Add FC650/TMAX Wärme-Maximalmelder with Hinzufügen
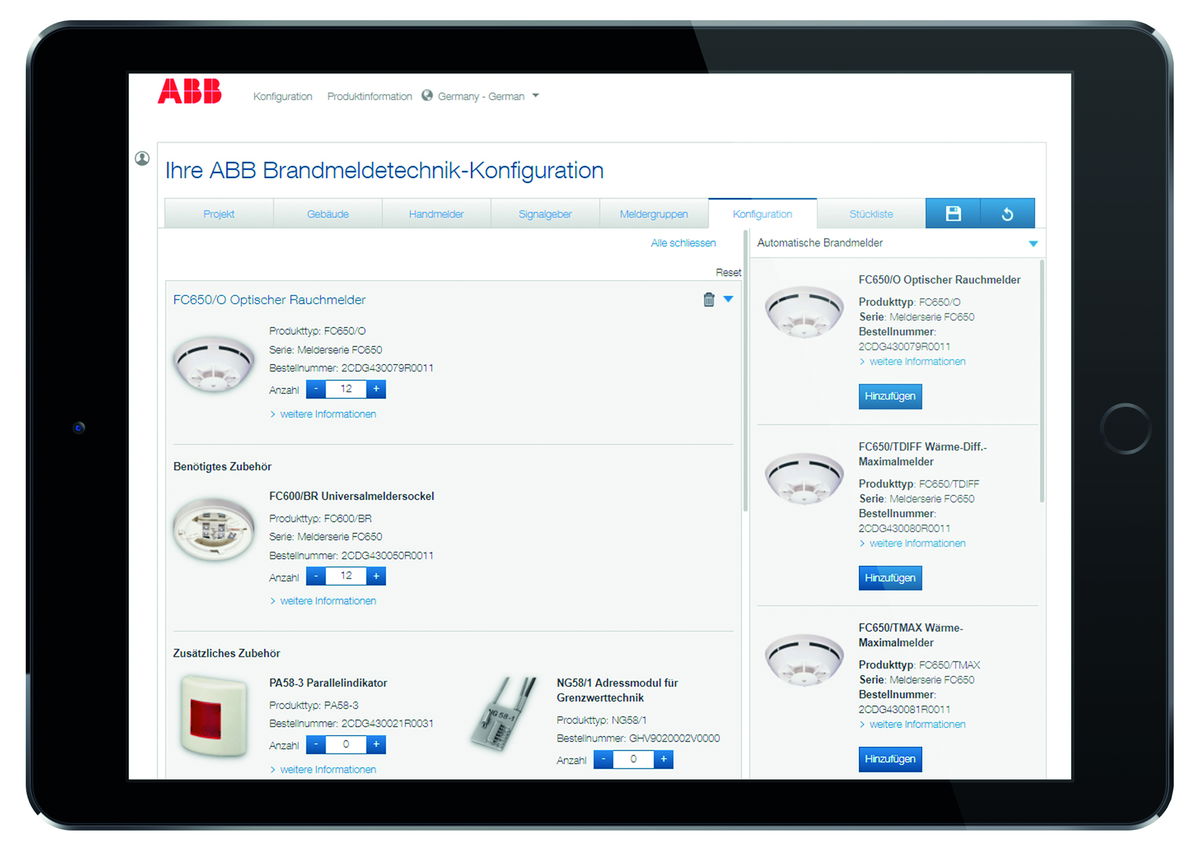1200x853 pixels. (x=890, y=759)
